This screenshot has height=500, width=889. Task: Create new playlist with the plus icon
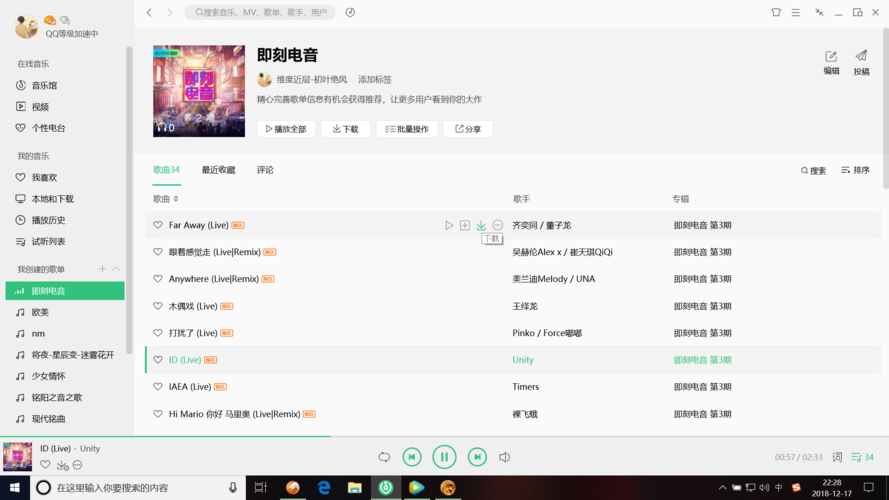103,269
